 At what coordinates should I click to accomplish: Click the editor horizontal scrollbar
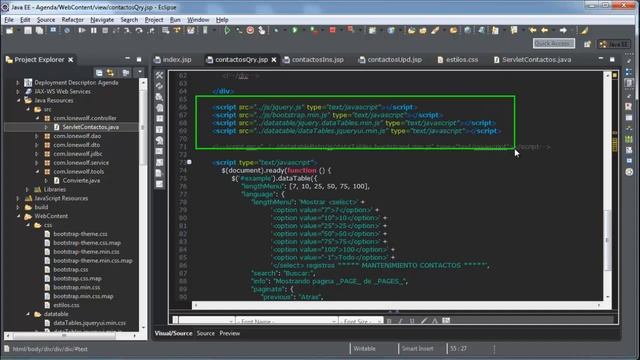(398, 305)
